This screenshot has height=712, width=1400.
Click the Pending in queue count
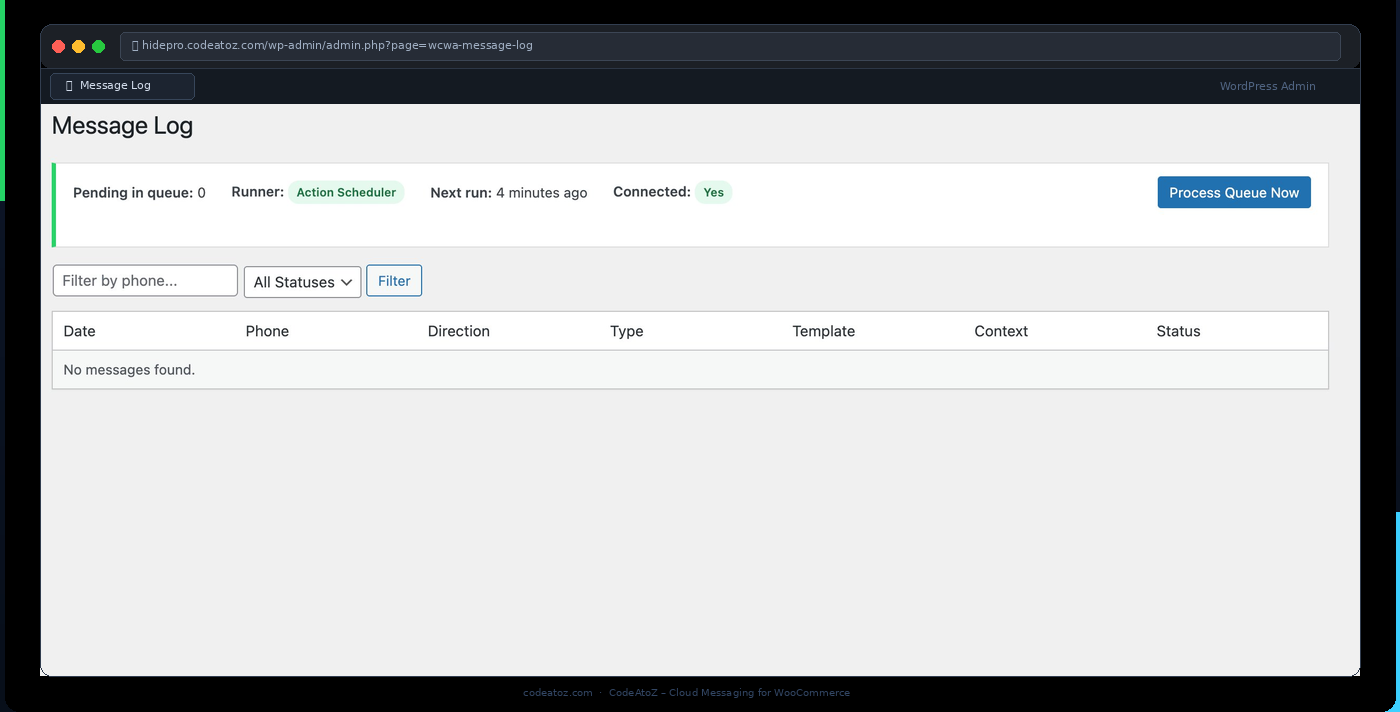click(x=139, y=193)
